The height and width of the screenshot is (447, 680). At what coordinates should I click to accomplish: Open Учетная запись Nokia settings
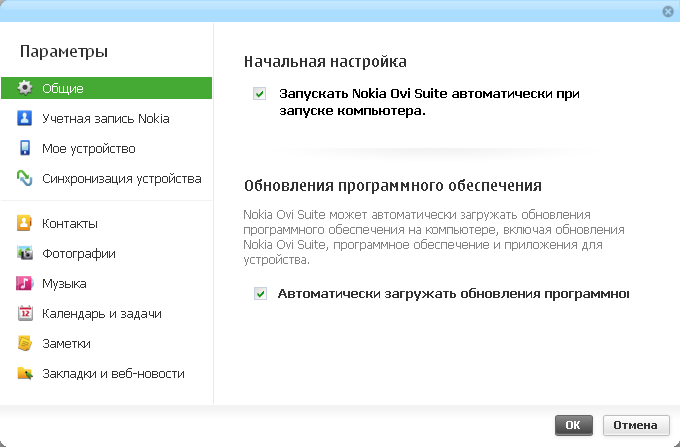(106, 118)
